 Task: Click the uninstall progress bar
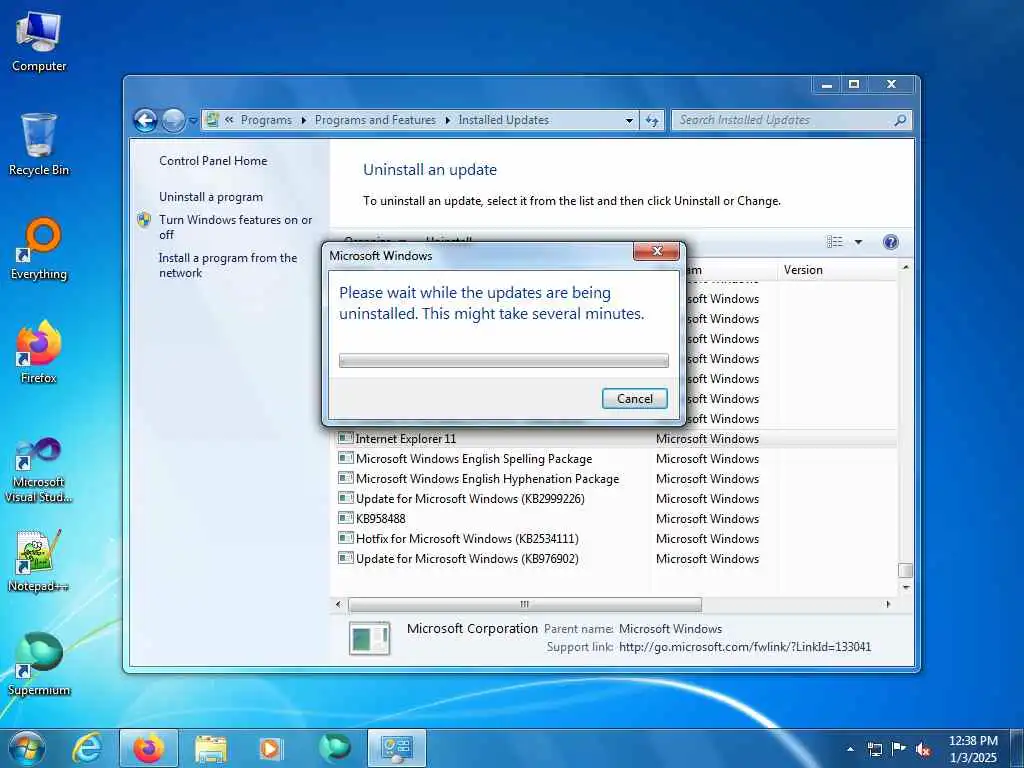[x=504, y=360]
